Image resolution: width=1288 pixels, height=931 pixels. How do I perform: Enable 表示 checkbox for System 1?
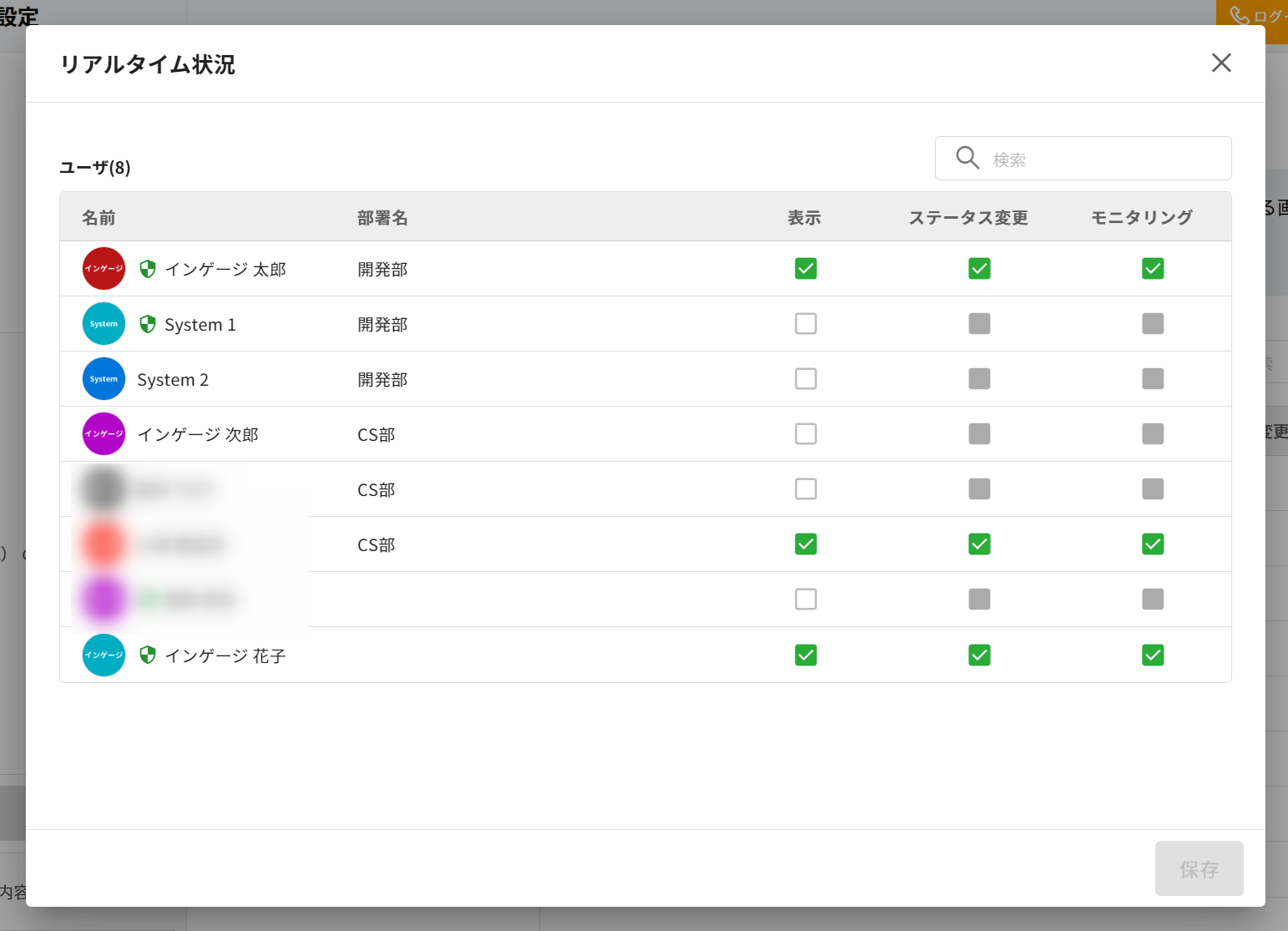(x=806, y=324)
